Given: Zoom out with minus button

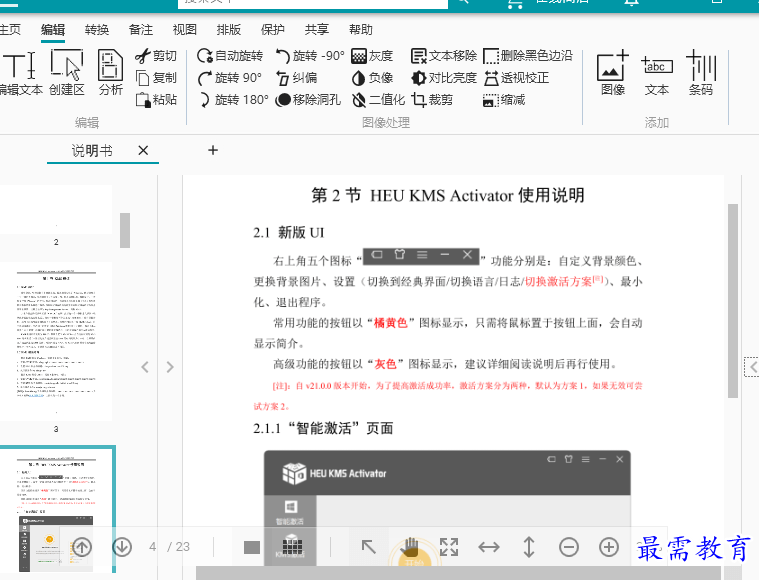Looking at the screenshot, I should coord(569,547).
